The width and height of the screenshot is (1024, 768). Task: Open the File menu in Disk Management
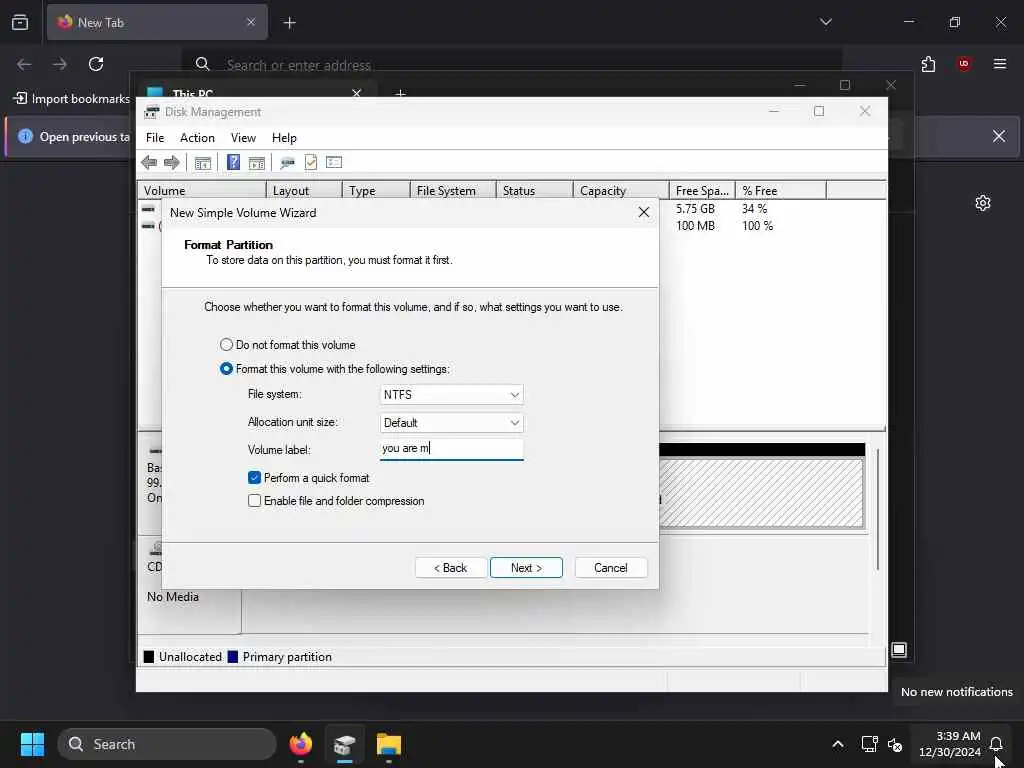[x=155, y=138]
